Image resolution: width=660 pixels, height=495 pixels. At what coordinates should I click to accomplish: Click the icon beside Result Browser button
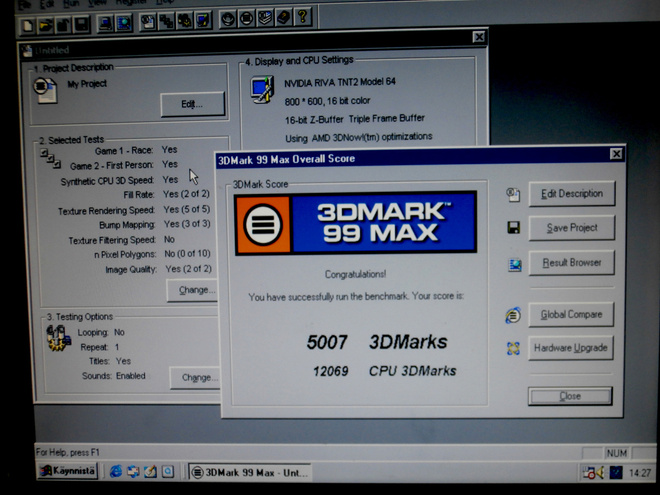click(x=514, y=265)
